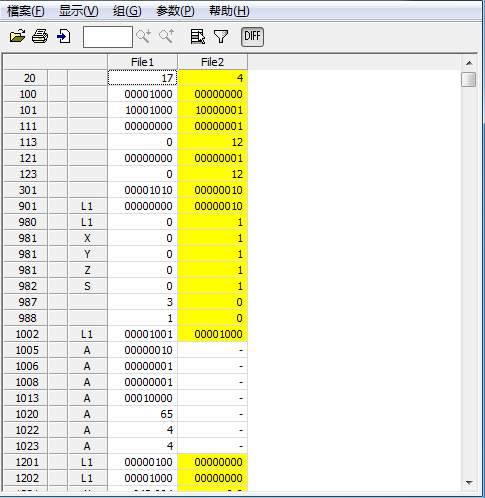Open the 帮助(H) menu
The width and height of the screenshot is (485, 498).
coord(229,11)
